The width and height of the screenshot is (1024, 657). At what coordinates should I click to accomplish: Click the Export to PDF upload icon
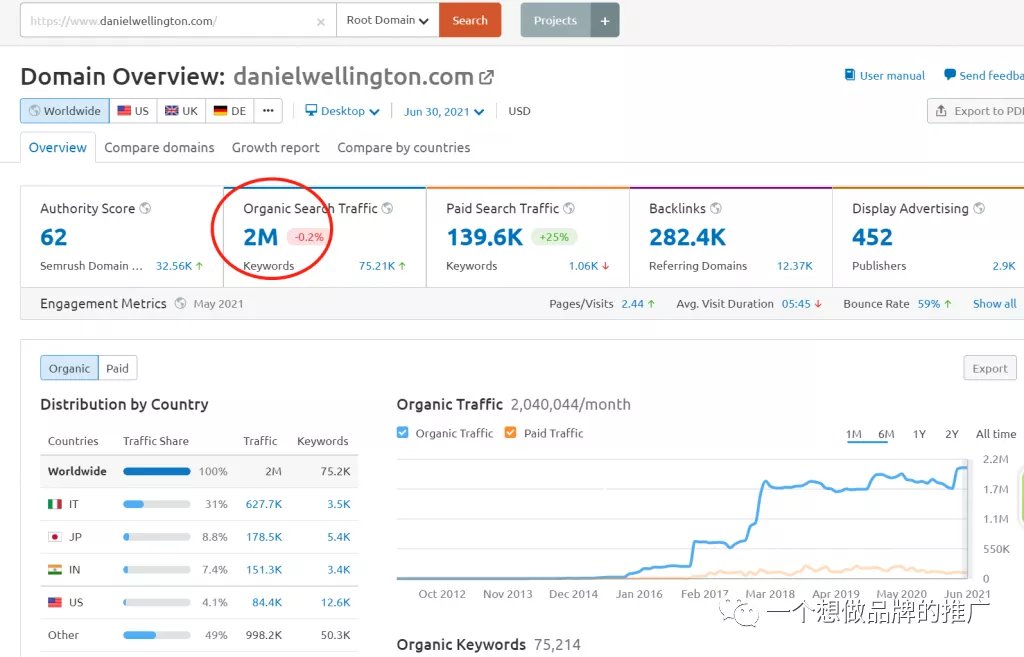[941, 111]
